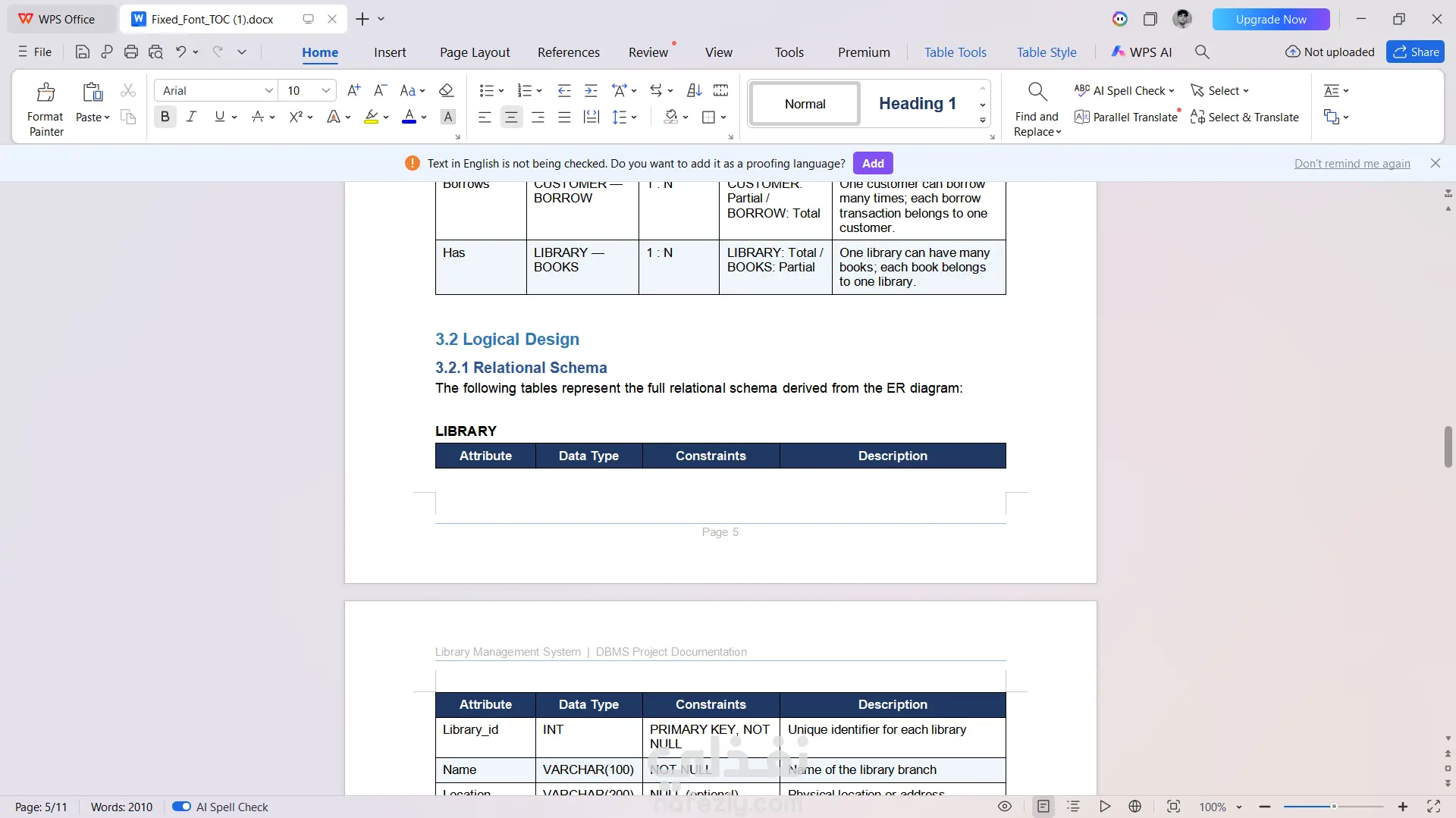Image resolution: width=1456 pixels, height=818 pixels.
Task: Click the Upgrade Now button
Action: click(x=1271, y=19)
